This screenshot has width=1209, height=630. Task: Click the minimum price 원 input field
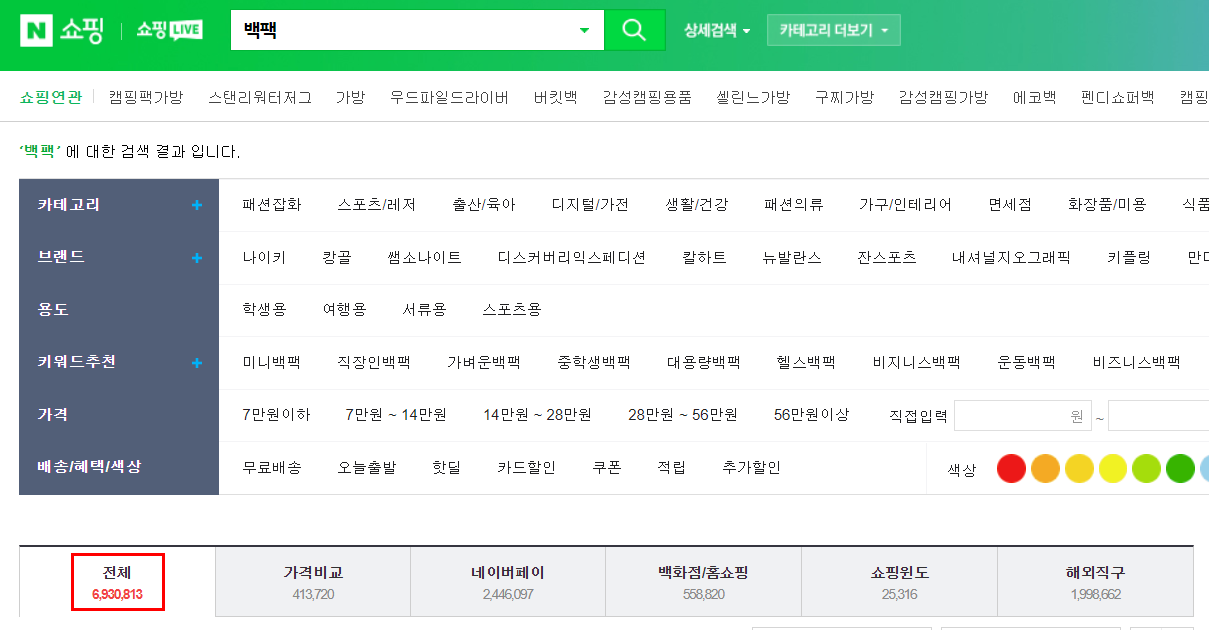tap(1023, 415)
